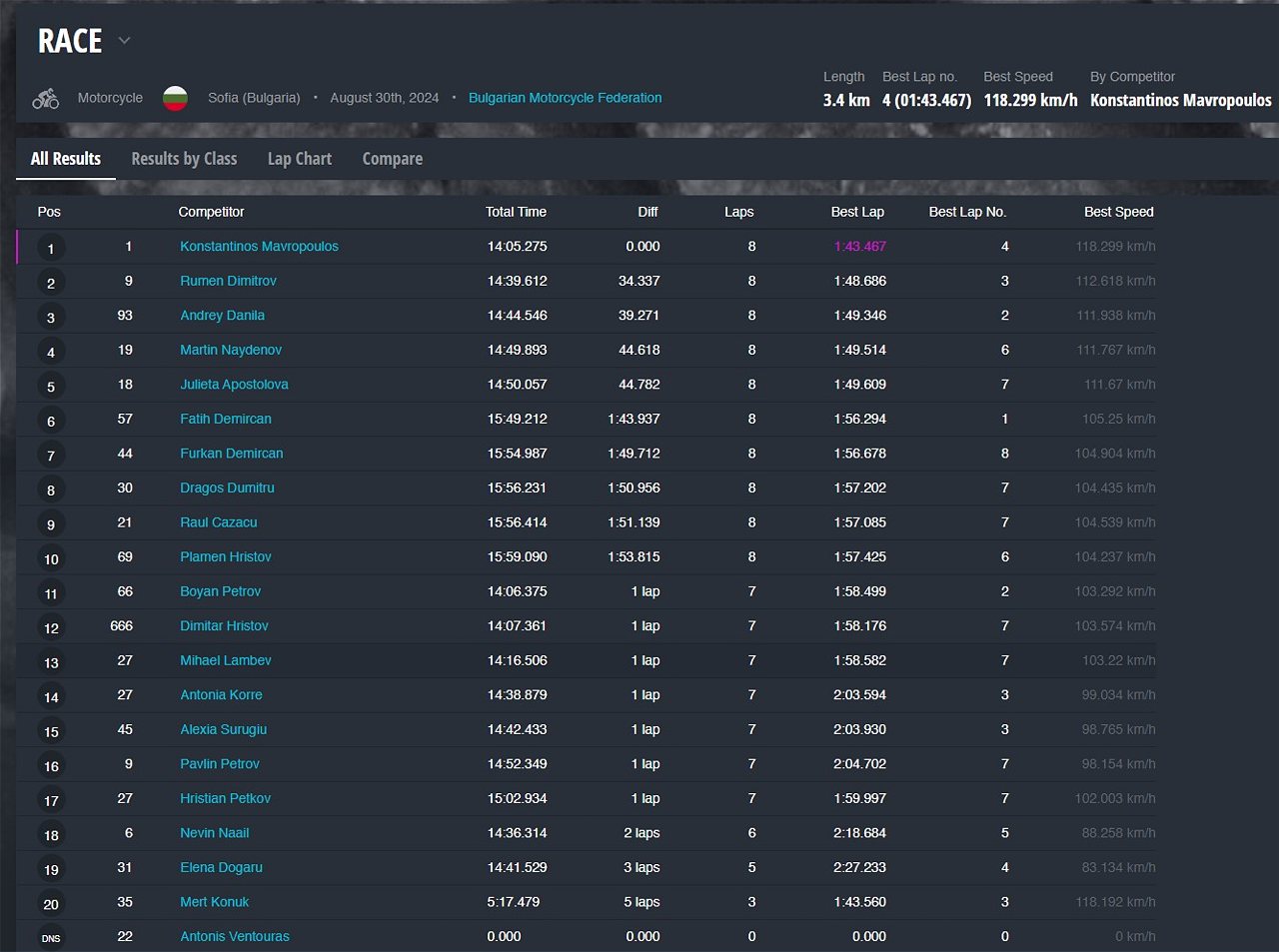The width and height of the screenshot is (1279, 952).
Task: Sort by Total Time column header
Action: point(516,212)
